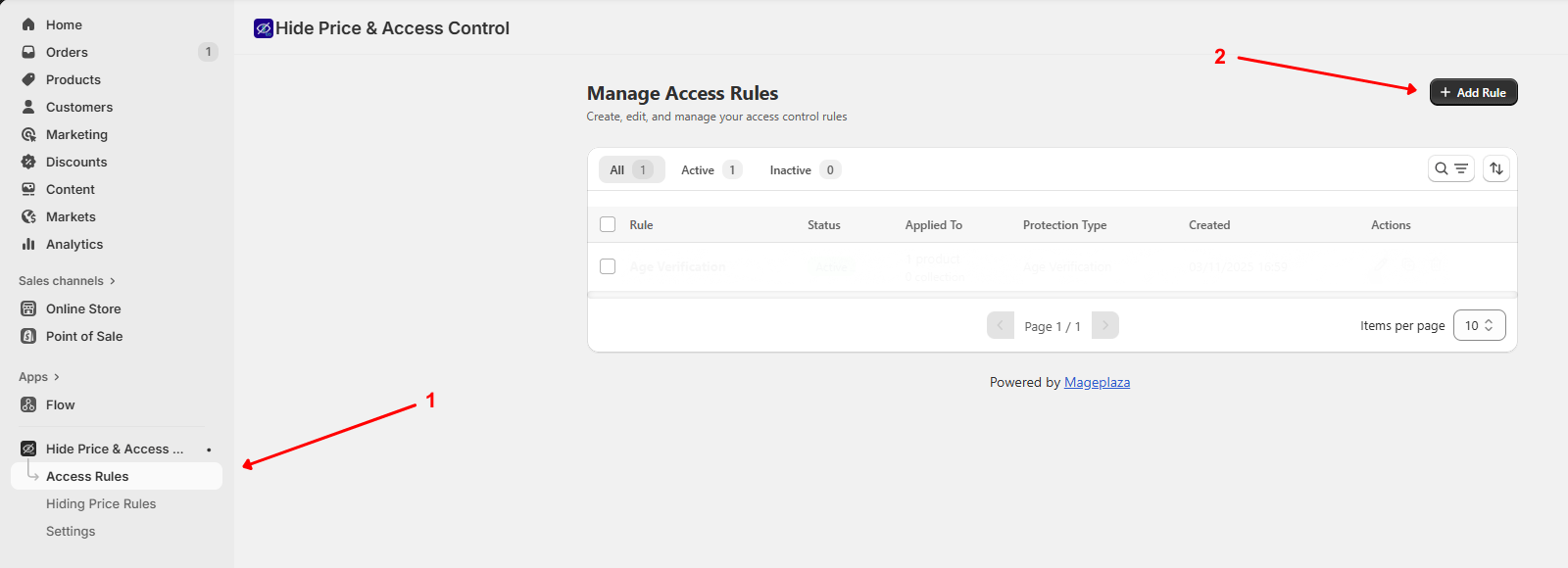Click the Products menu label
The height and width of the screenshot is (568, 1568).
tap(73, 79)
